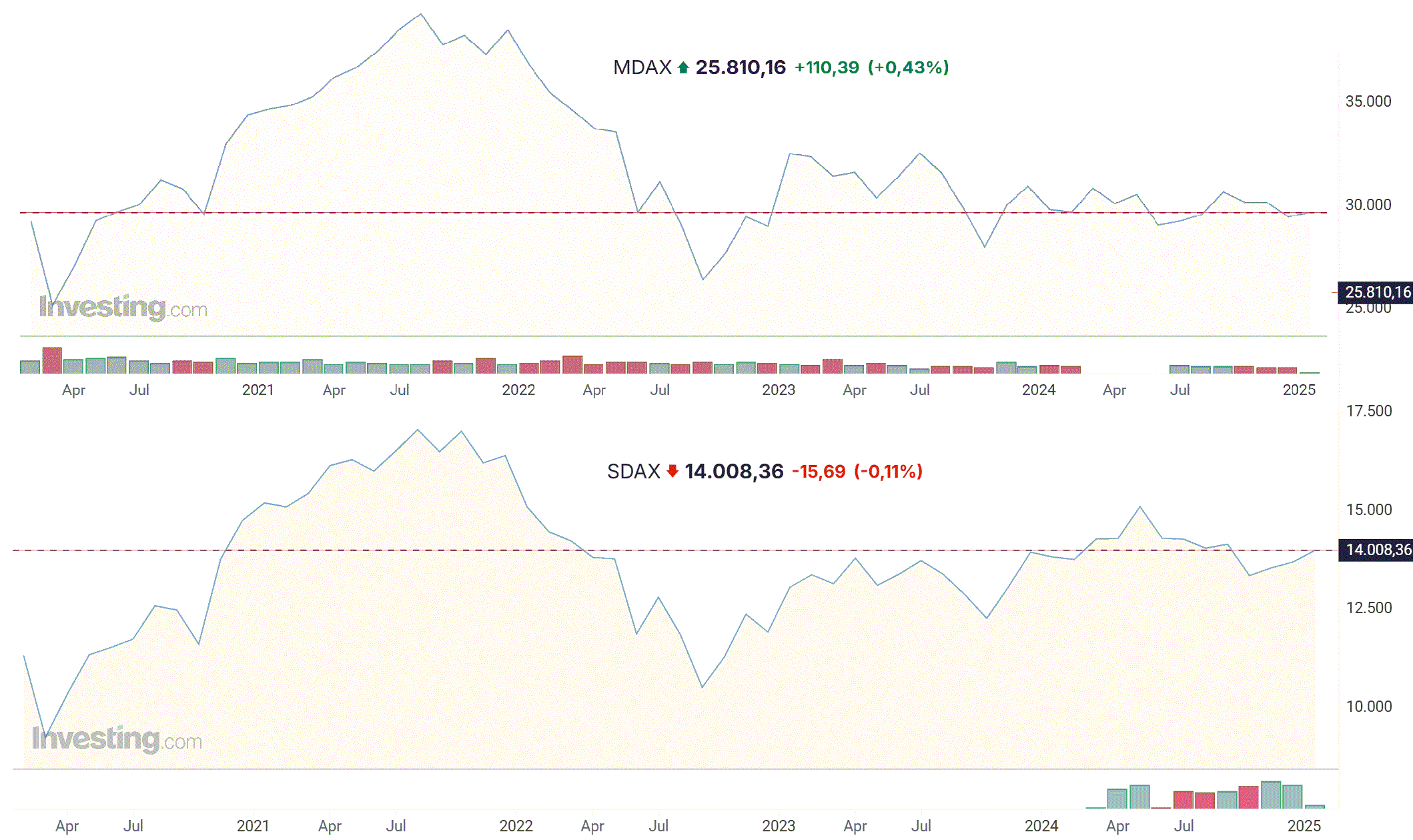Viewport: 1413px width, 840px height.
Task: Click the SDAX (-0,11%) percent change
Action: pyautogui.click(x=888, y=472)
